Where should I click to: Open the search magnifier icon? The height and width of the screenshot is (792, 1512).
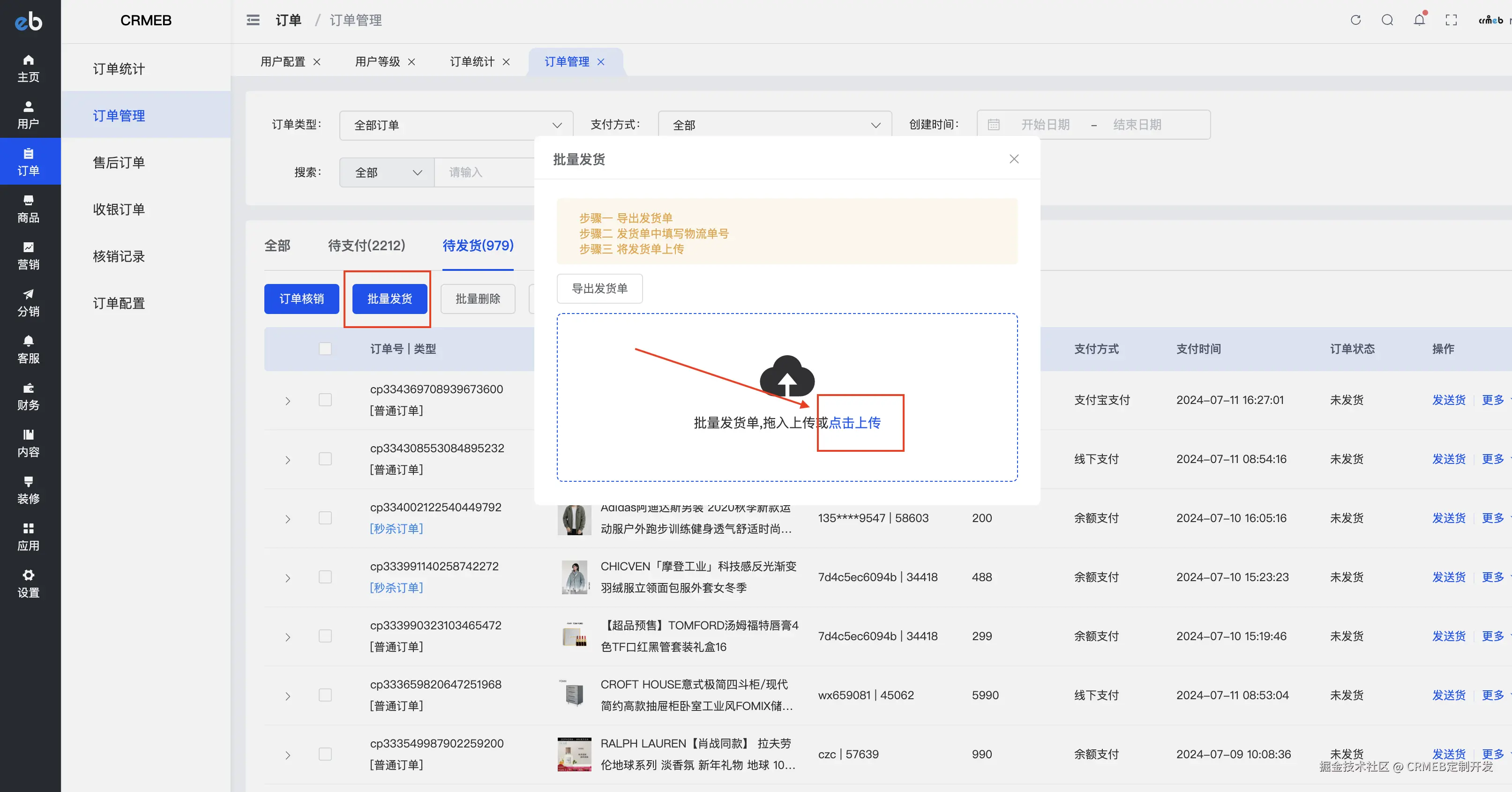[1387, 20]
